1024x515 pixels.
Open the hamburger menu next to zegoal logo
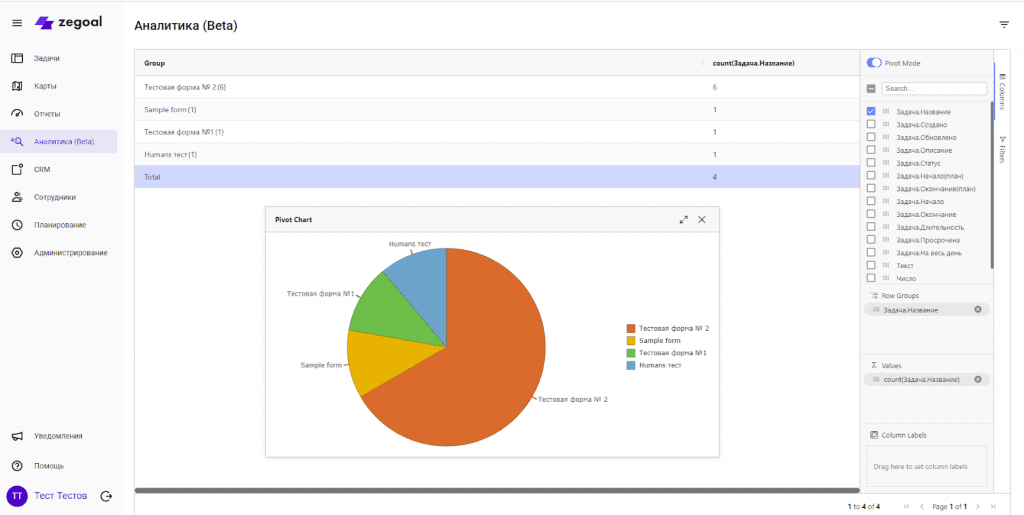click(x=17, y=23)
